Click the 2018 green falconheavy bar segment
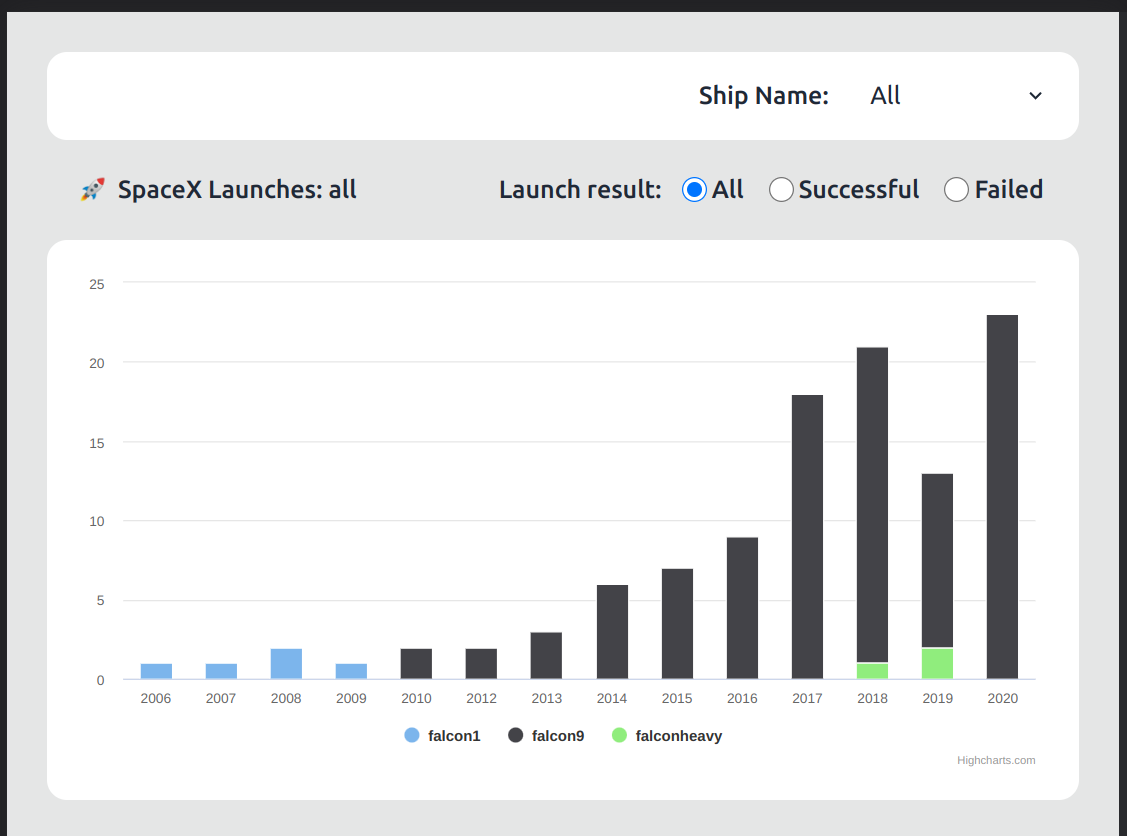The width and height of the screenshot is (1127, 836). click(x=873, y=671)
